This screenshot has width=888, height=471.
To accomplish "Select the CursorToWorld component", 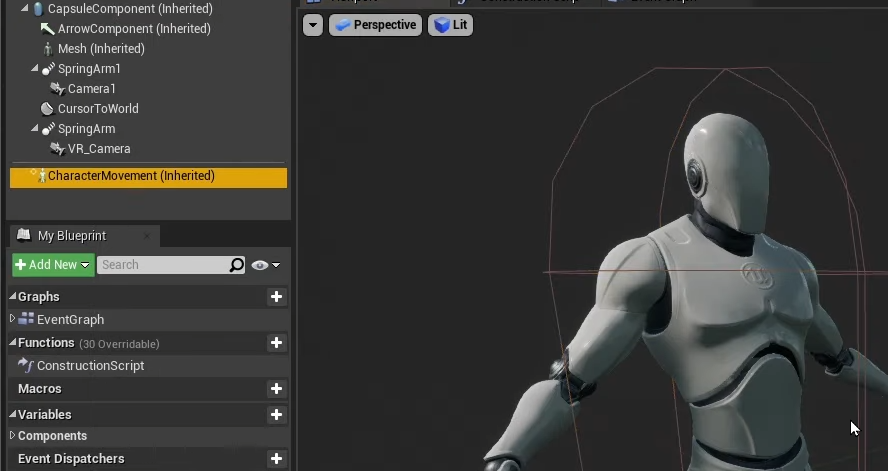I will point(98,109).
